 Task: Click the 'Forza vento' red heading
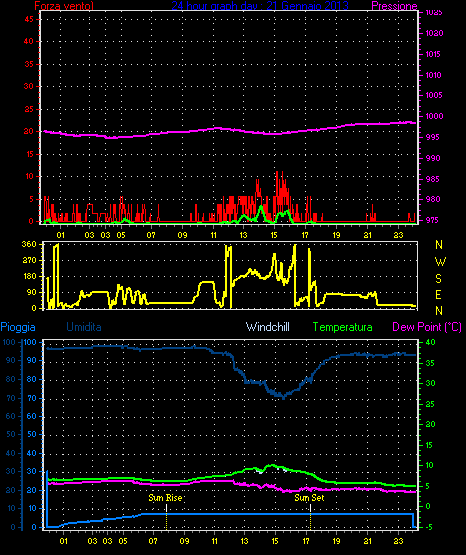pyautogui.click(x=63, y=6)
